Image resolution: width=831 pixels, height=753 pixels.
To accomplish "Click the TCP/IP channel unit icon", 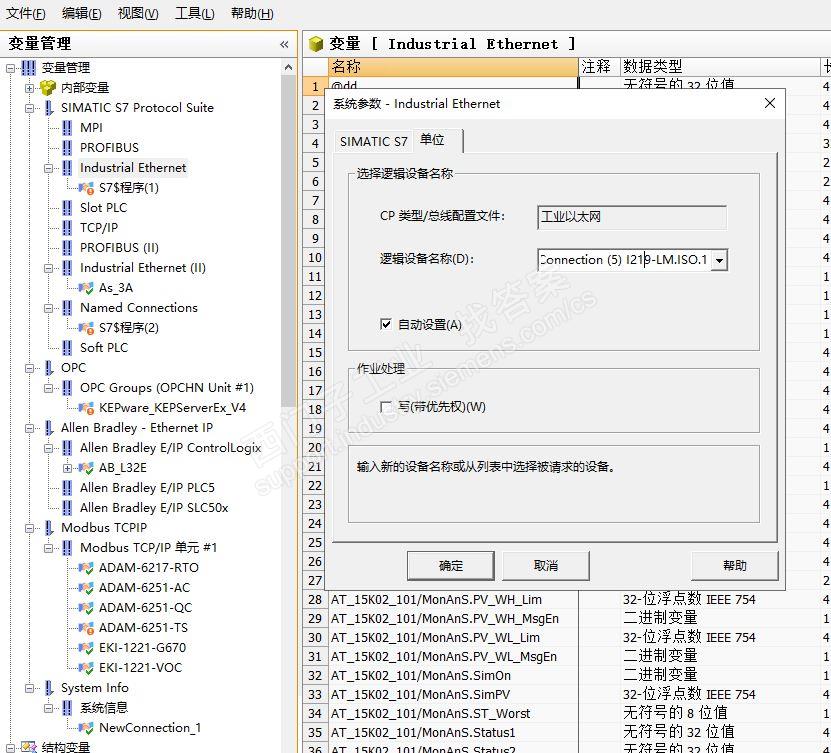I will tap(67, 228).
